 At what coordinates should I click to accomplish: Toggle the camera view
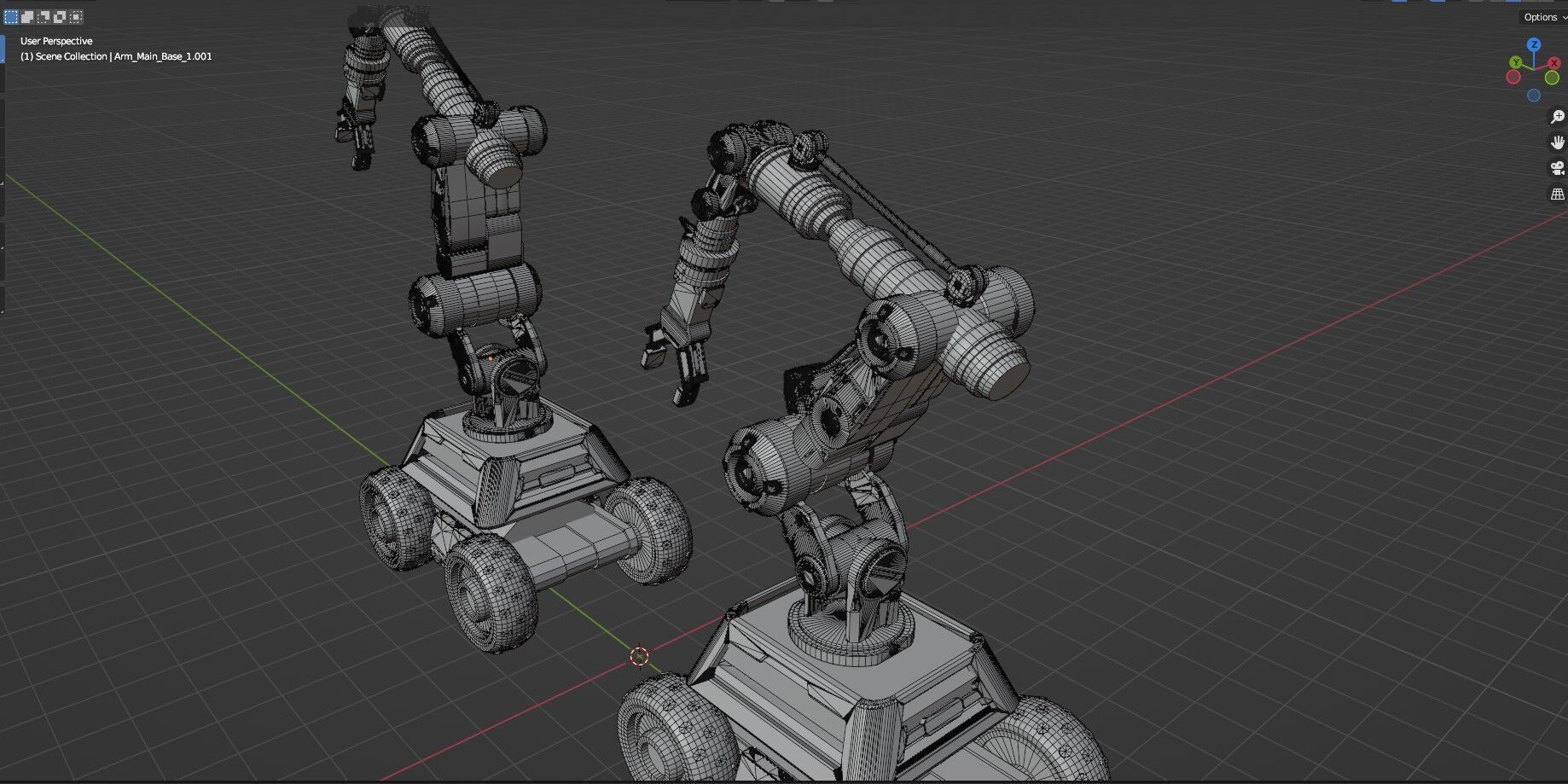pos(1557,168)
